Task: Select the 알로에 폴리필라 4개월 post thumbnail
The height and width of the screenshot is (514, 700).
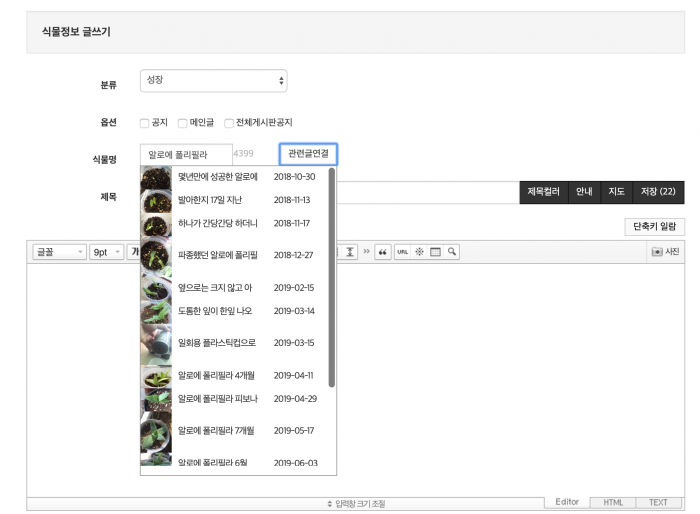Action: [x=155, y=377]
